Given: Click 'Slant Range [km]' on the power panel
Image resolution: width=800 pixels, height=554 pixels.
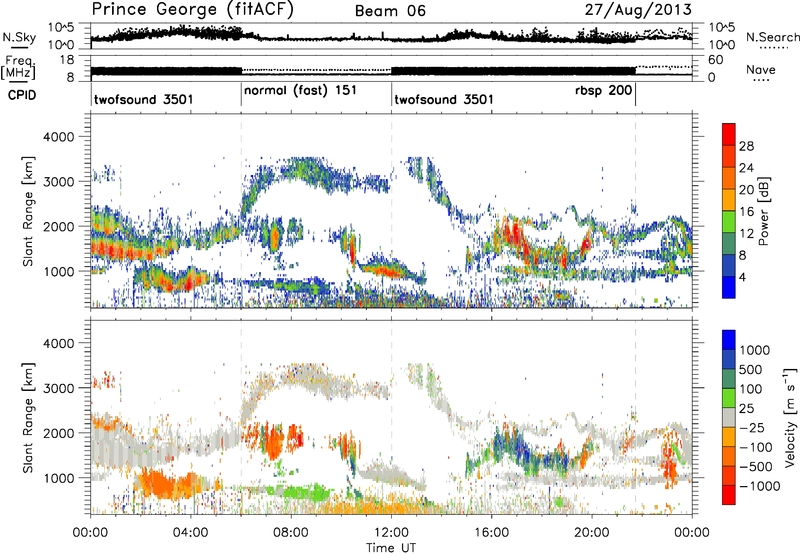Looking at the screenshot, I should click(28, 211).
